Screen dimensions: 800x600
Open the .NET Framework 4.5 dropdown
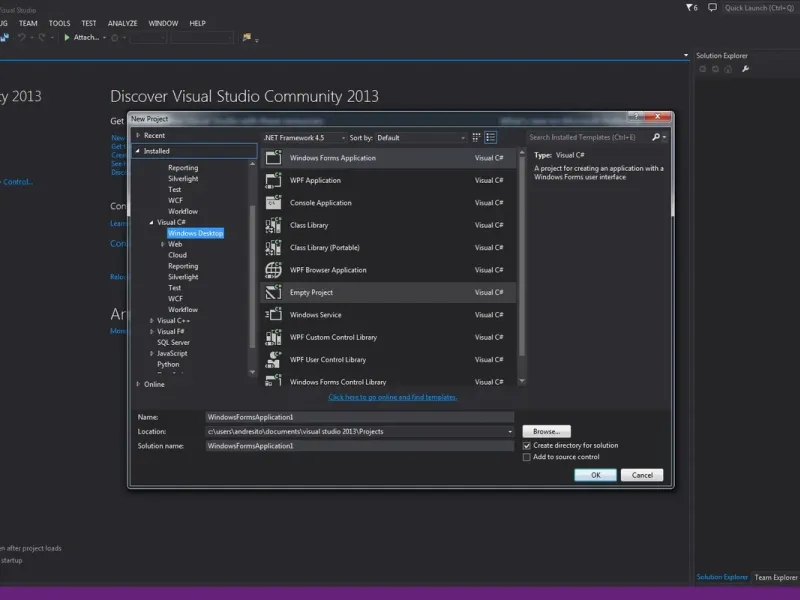(x=305, y=138)
